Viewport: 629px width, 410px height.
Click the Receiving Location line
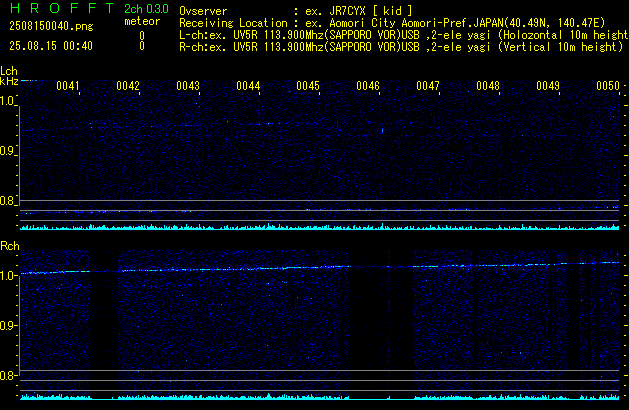pyautogui.click(x=392, y=23)
